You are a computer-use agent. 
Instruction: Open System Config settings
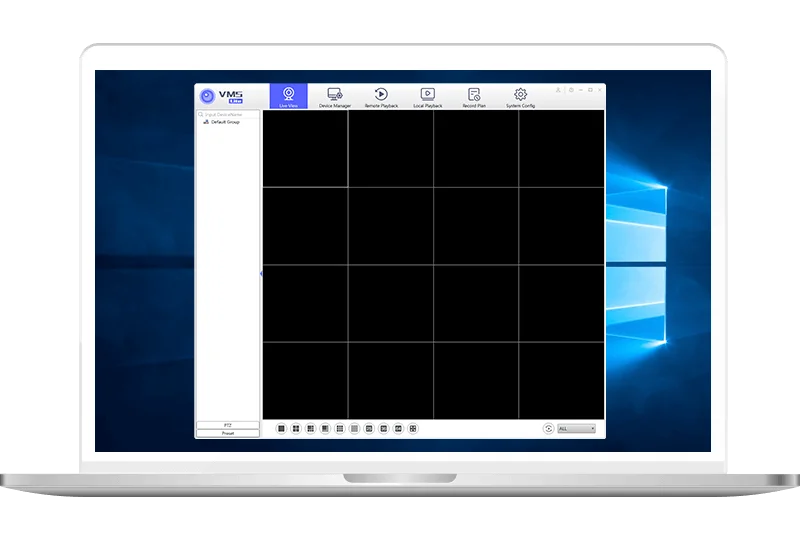coord(520,96)
